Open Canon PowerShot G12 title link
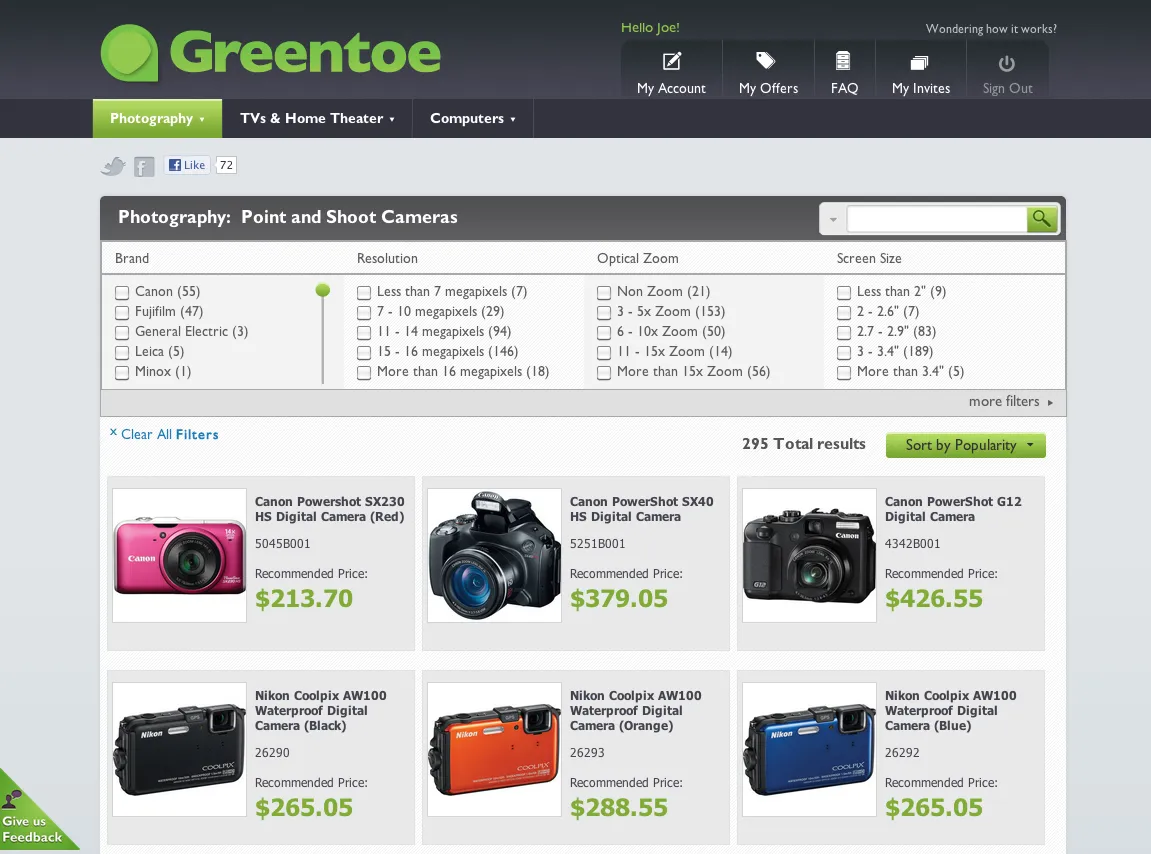Image resolution: width=1151 pixels, height=854 pixels. [953, 509]
